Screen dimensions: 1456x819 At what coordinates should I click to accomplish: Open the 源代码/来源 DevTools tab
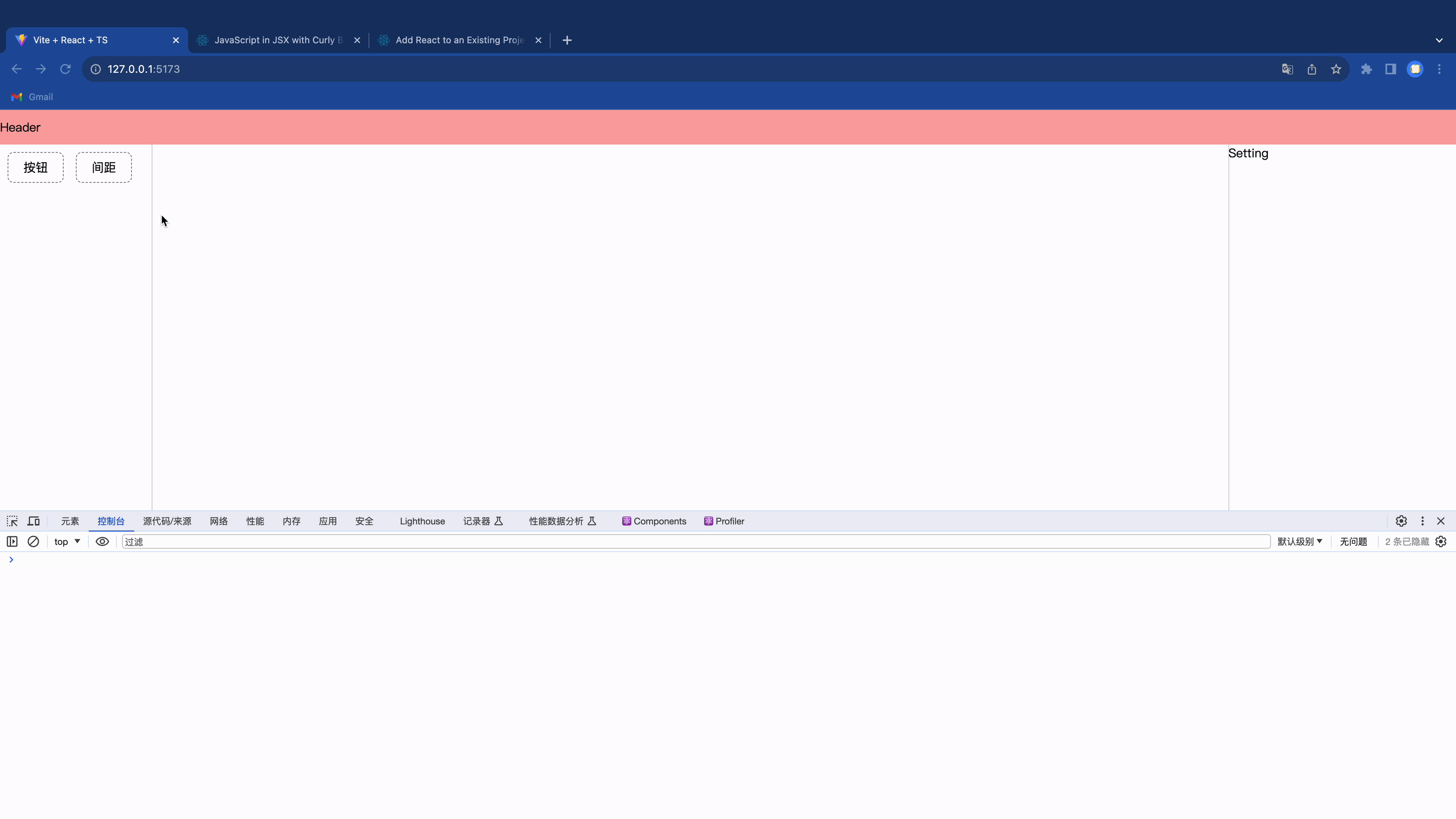coord(167,521)
